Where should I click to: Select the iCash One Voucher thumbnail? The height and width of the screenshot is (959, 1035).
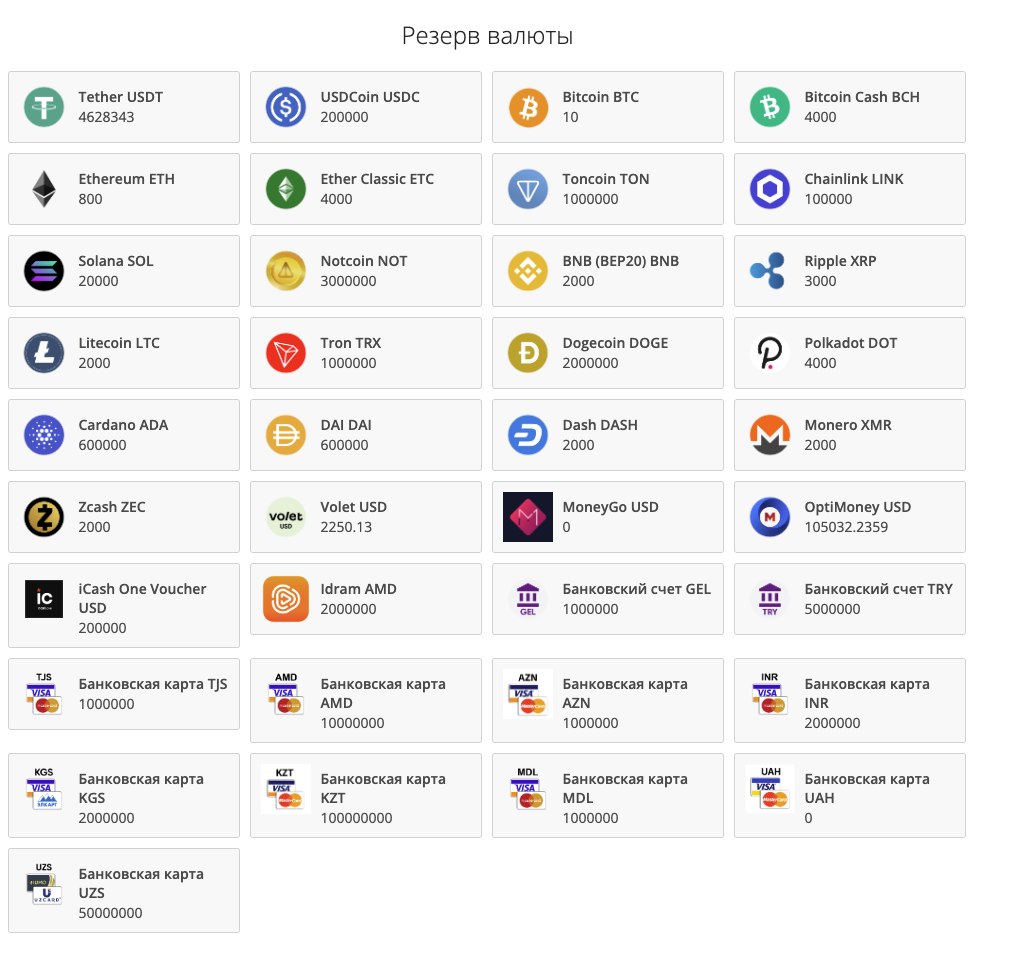pos(44,599)
